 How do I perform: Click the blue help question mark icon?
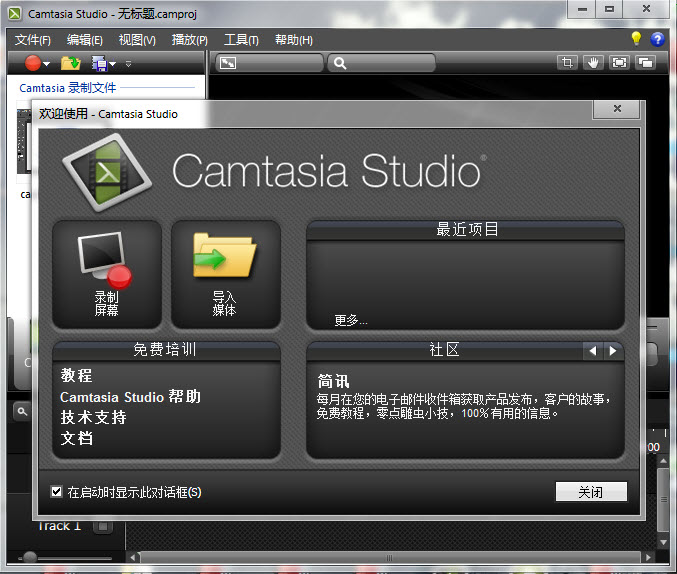pyautogui.click(x=657, y=39)
